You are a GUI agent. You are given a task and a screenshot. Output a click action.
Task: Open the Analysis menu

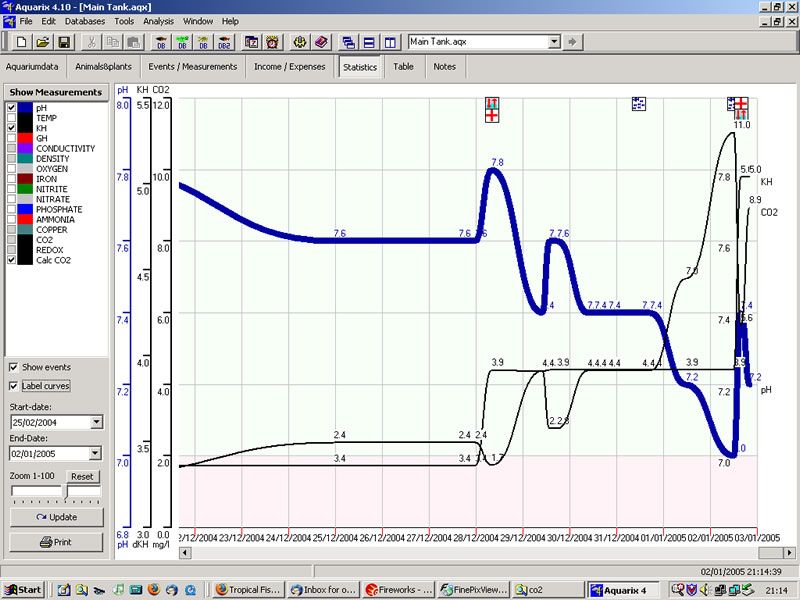click(158, 21)
